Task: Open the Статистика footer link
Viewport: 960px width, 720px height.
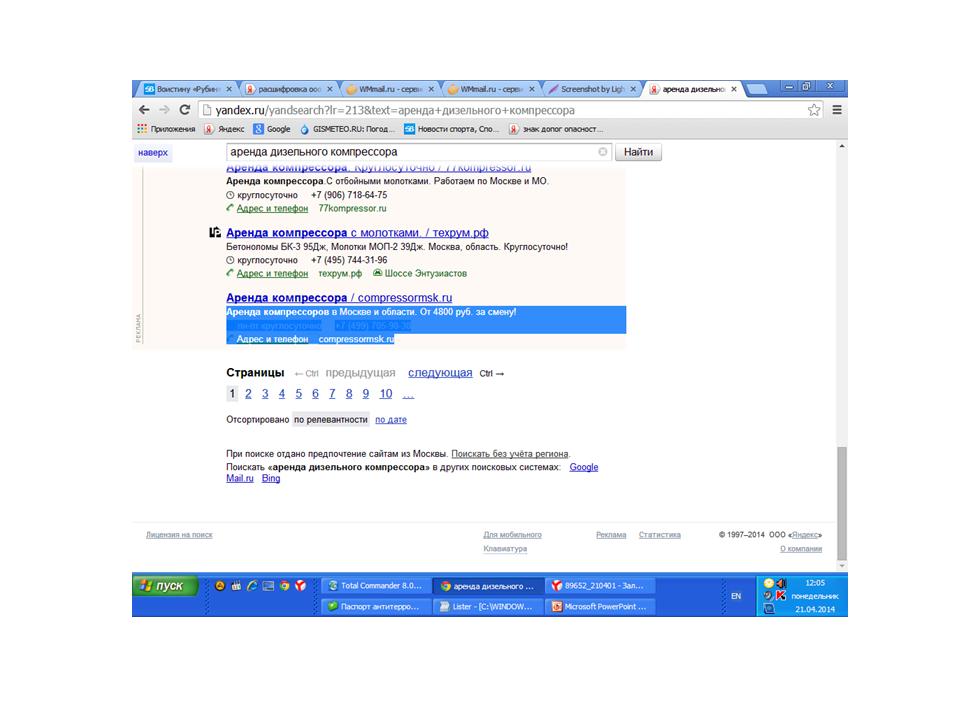Action: click(659, 534)
